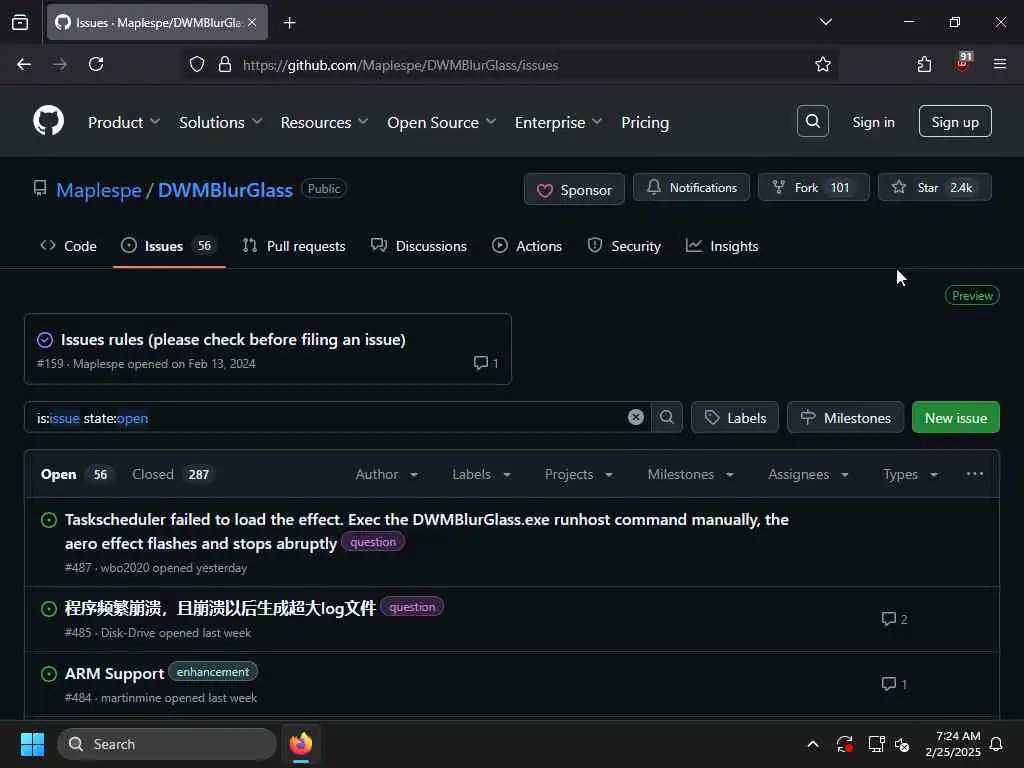This screenshot has width=1024, height=768.
Task: Open the Firefox hamburger application menu
Action: coord(999,64)
